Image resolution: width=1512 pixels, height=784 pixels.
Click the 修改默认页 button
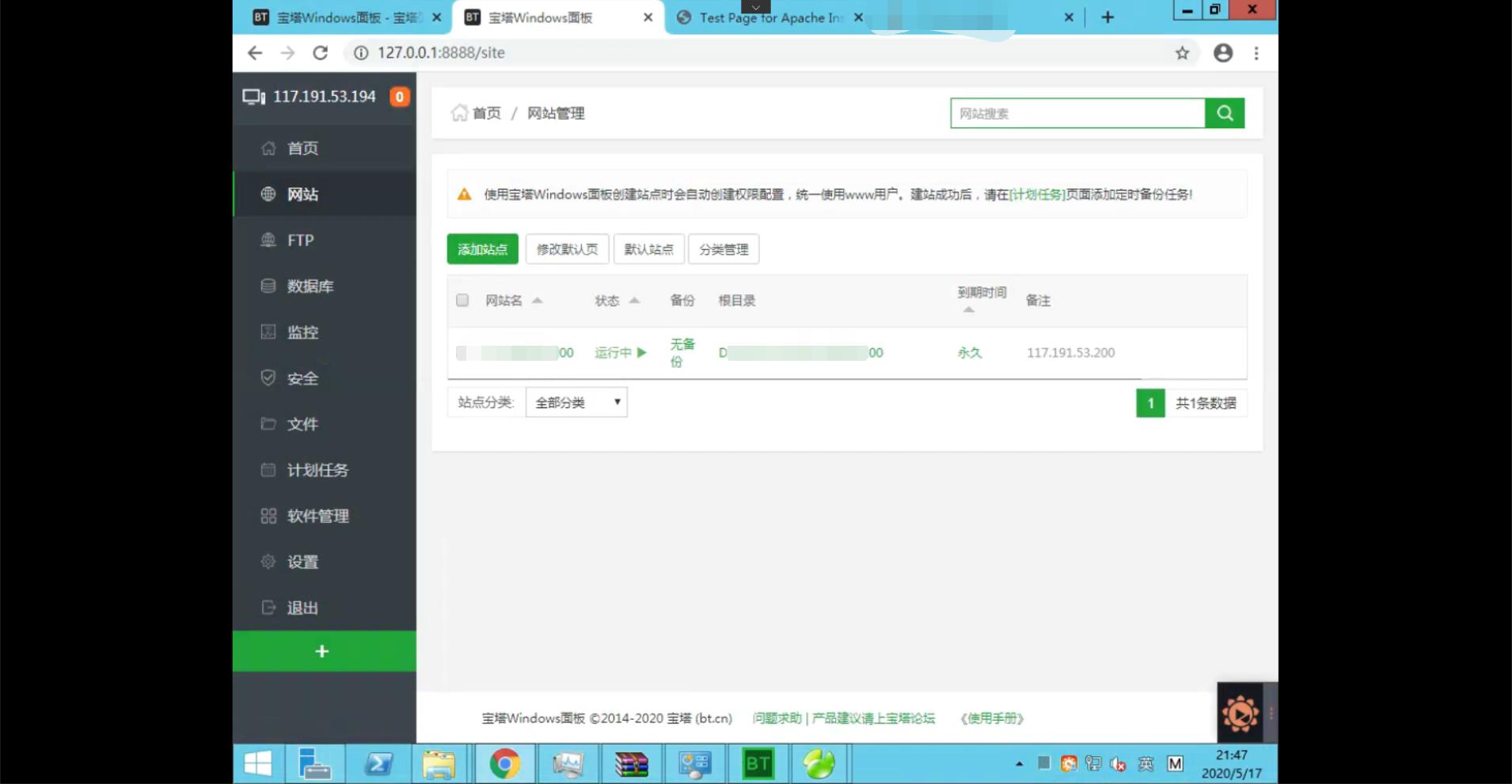pos(567,249)
